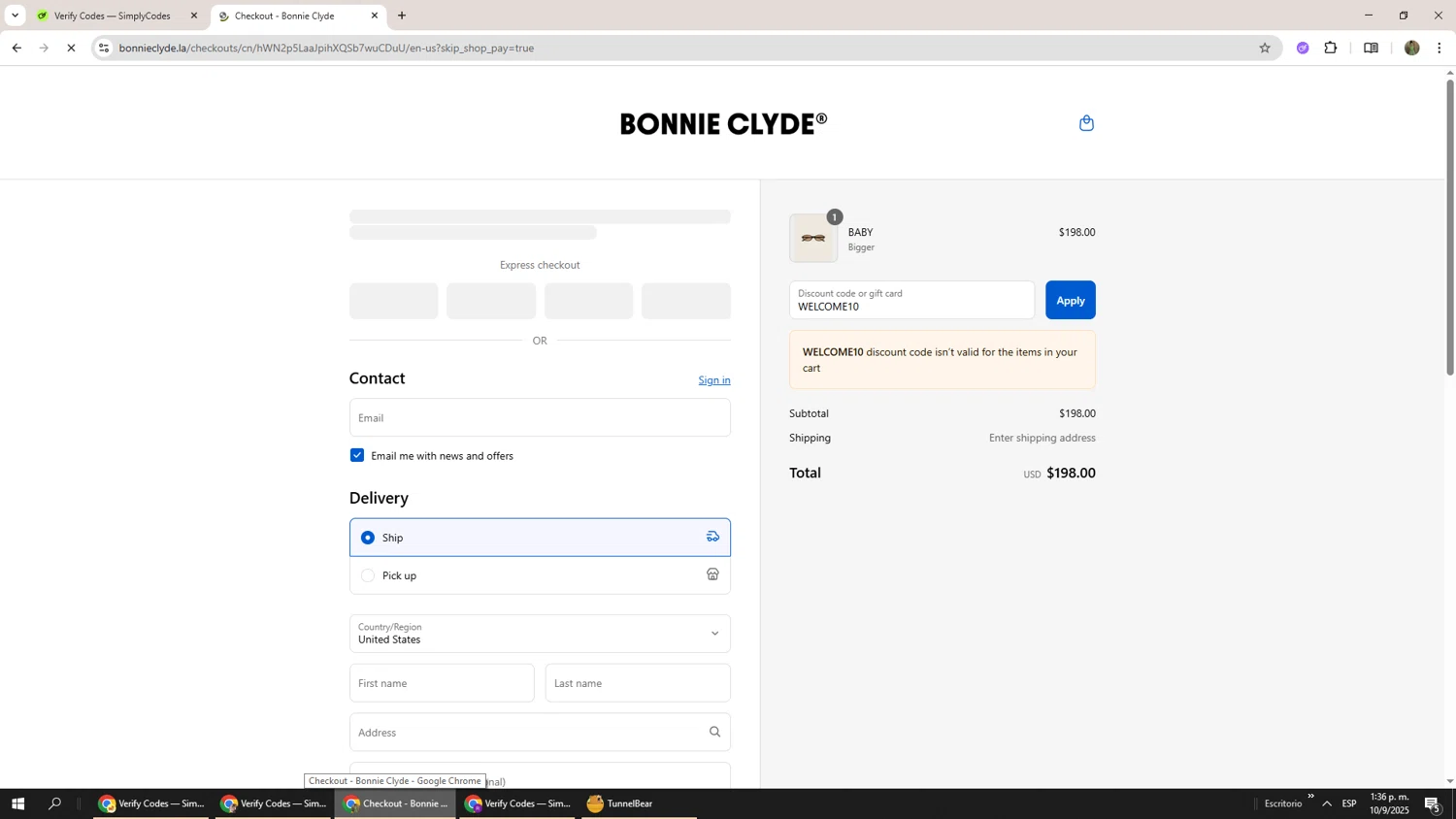Click the page vertical scrollbar
Image resolution: width=1456 pixels, height=819 pixels.
[1450, 227]
